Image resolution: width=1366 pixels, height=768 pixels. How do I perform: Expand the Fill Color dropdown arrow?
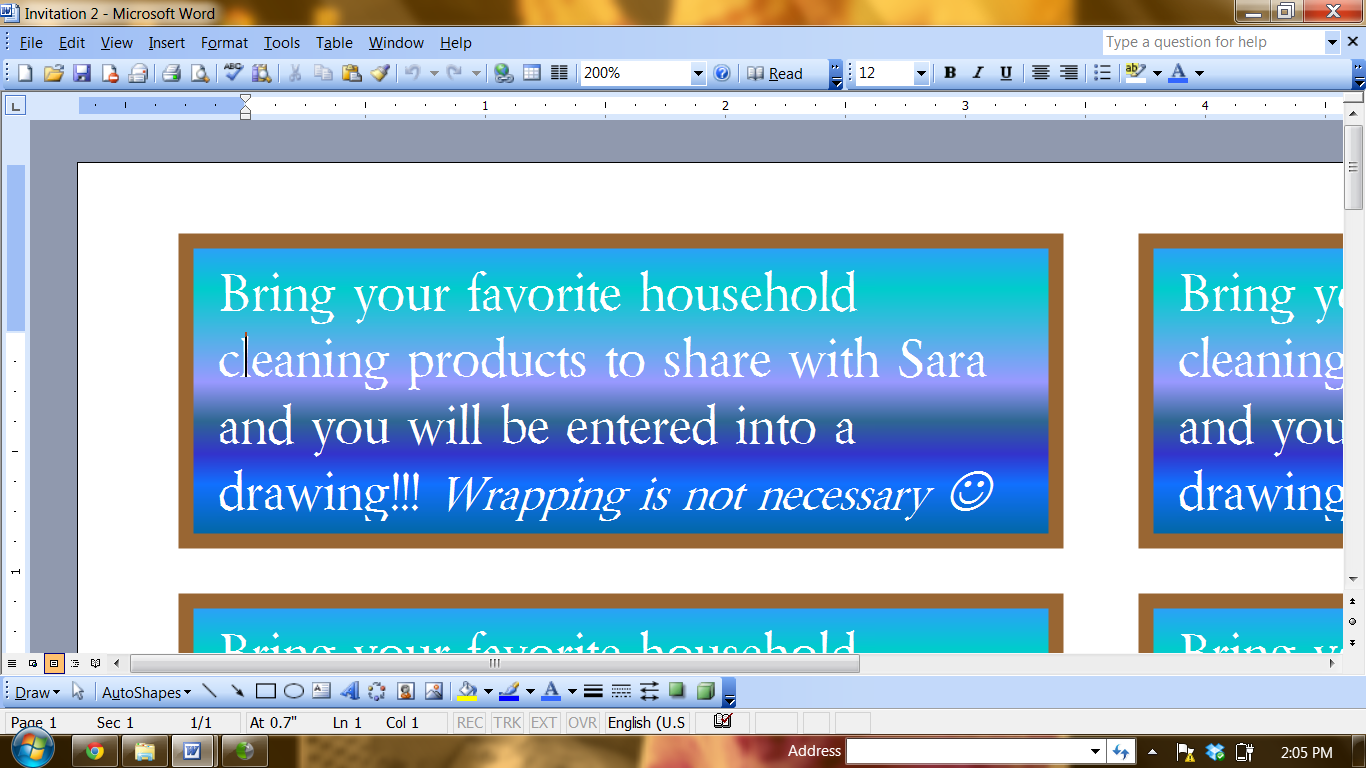coord(488,691)
